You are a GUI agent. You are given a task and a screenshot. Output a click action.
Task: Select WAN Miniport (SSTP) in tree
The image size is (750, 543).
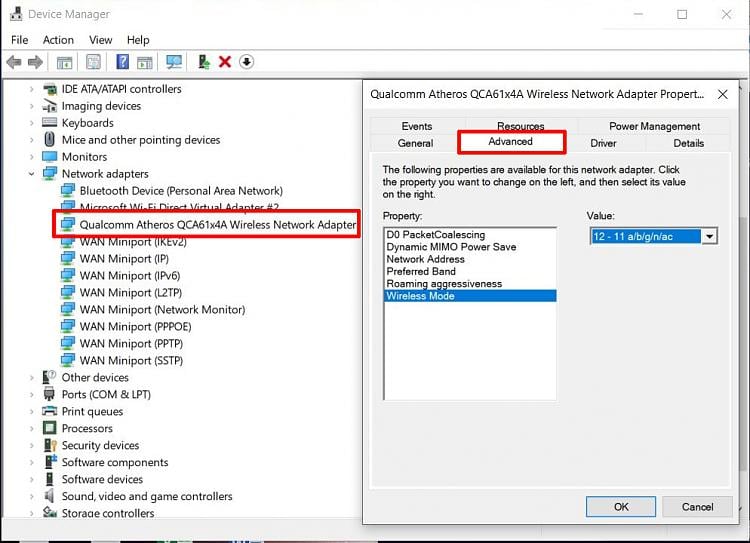pyautogui.click(x=131, y=360)
